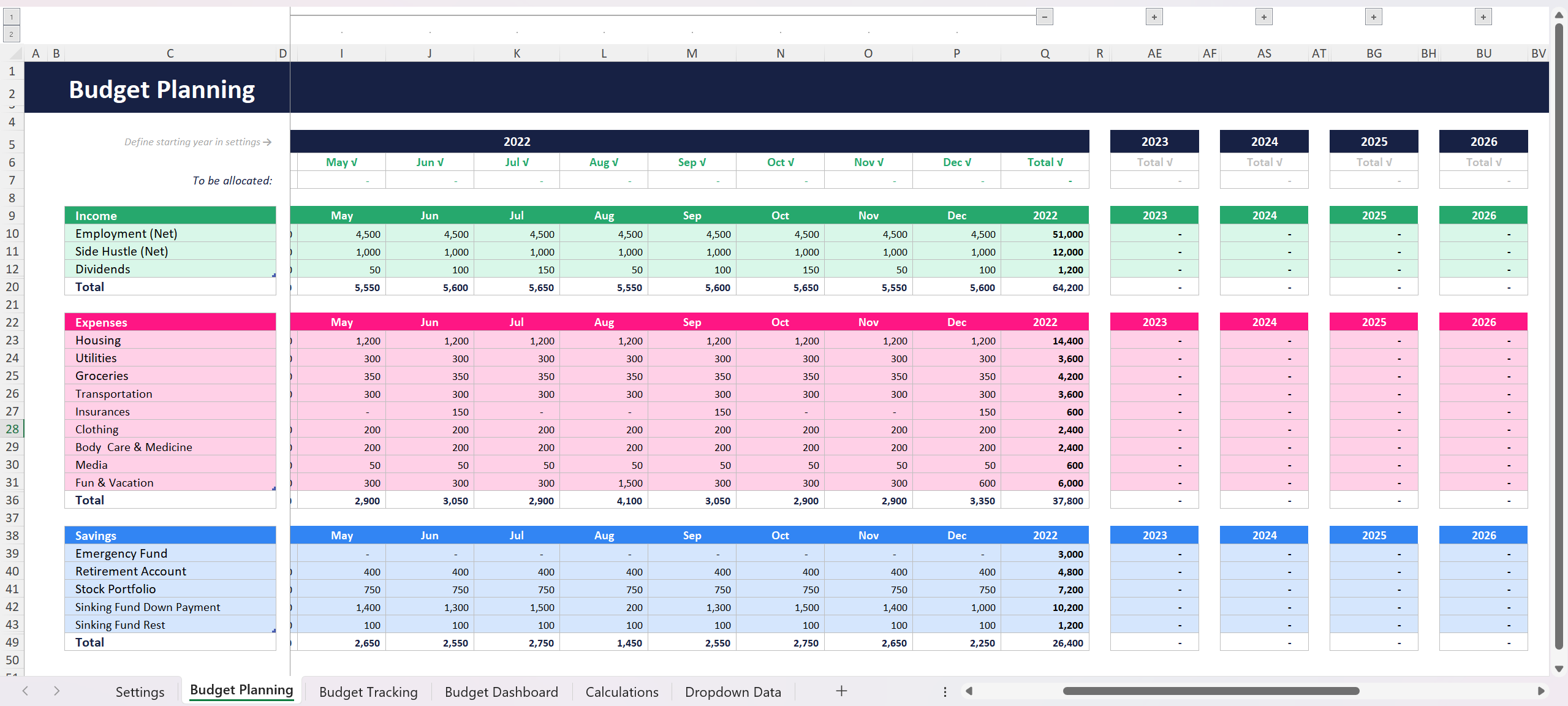Follow the Define starting year in settings link
This screenshot has width=1568, height=706.
pos(196,142)
